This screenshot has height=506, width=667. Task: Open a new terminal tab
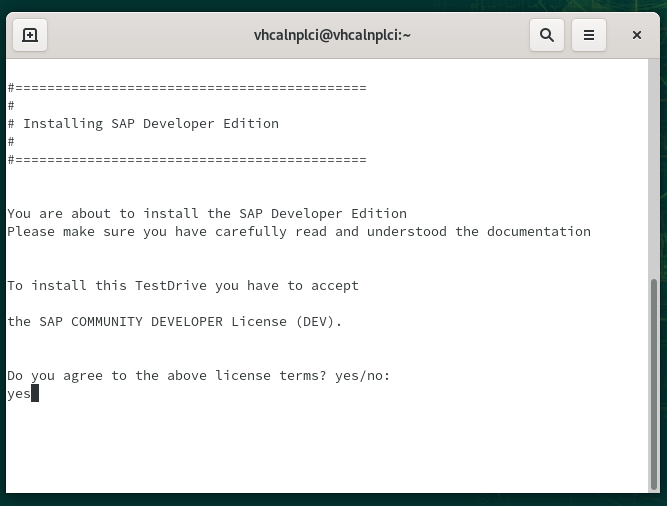coord(30,35)
